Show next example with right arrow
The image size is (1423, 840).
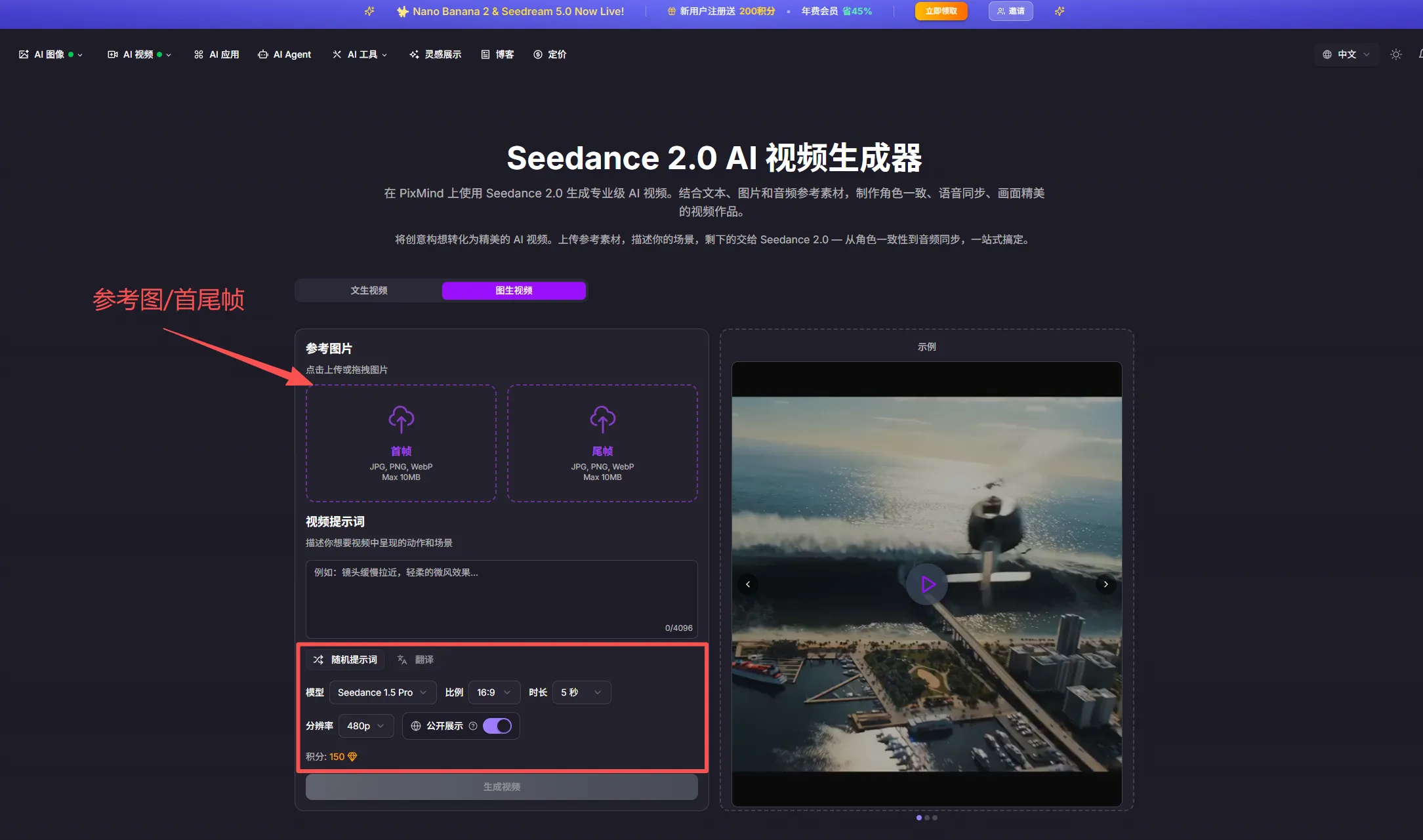(1106, 584)
